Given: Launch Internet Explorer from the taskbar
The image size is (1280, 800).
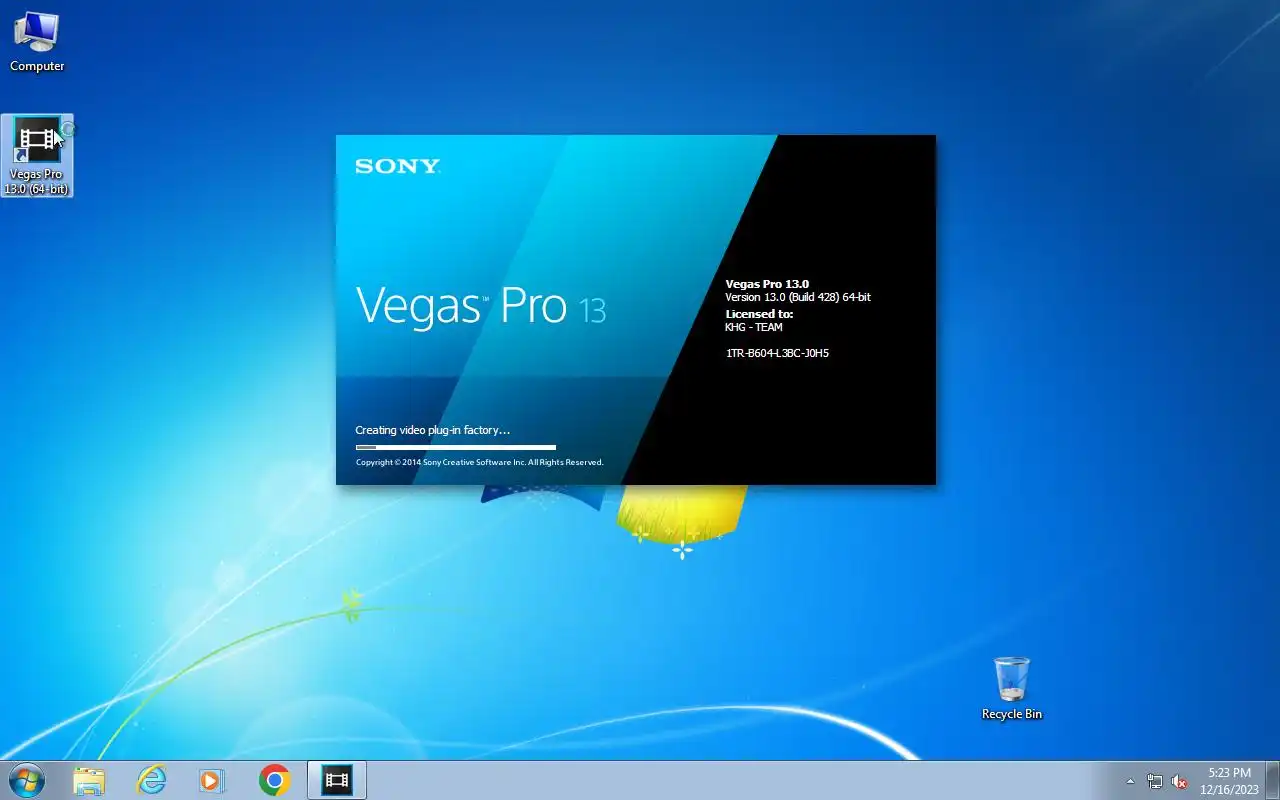Looking at the screenshot, I should click(x=151, y=780).
